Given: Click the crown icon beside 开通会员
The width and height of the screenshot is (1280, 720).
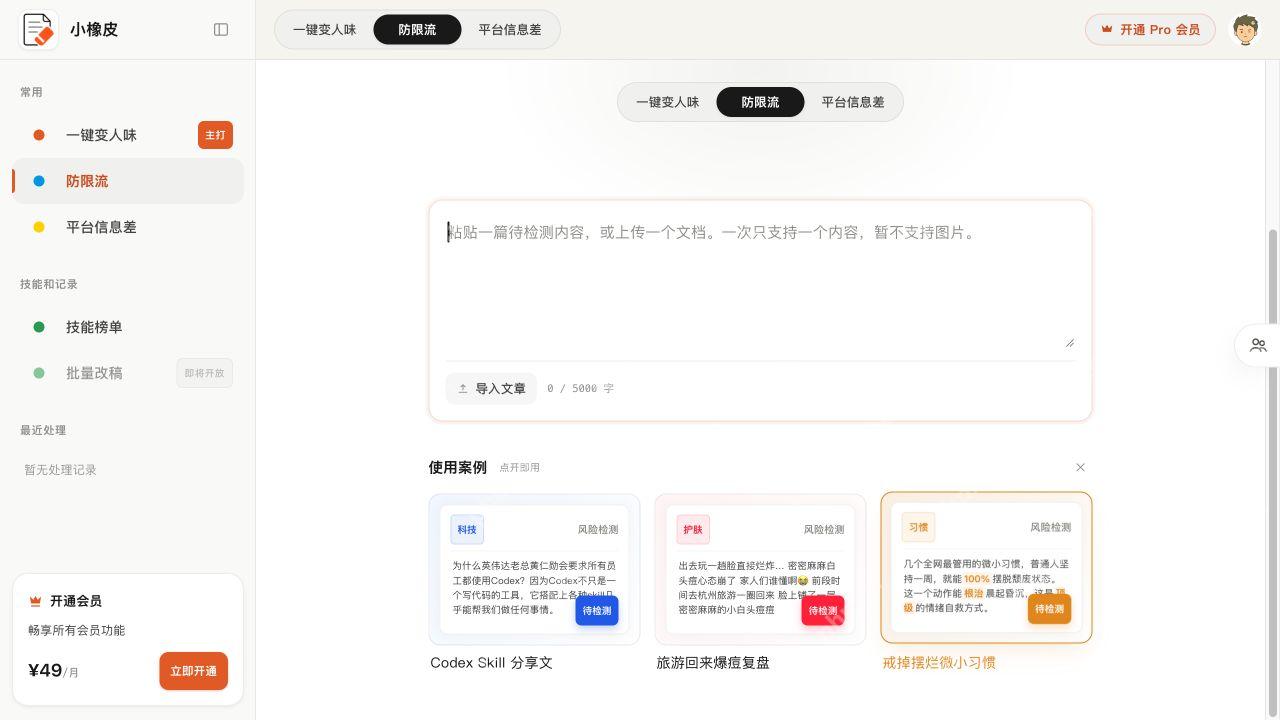Looking at the screenshot, I should point(35,601).
